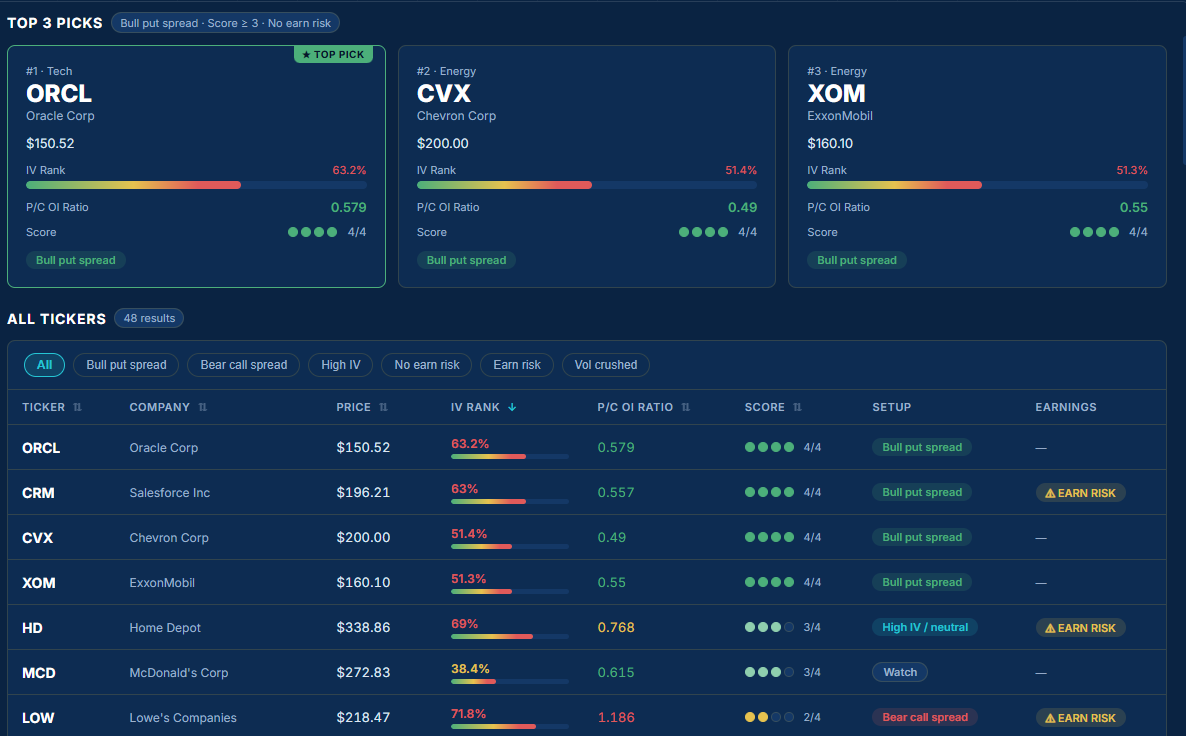
Task: Click $160.10 price on XOM card
Action: click(830, 144)
